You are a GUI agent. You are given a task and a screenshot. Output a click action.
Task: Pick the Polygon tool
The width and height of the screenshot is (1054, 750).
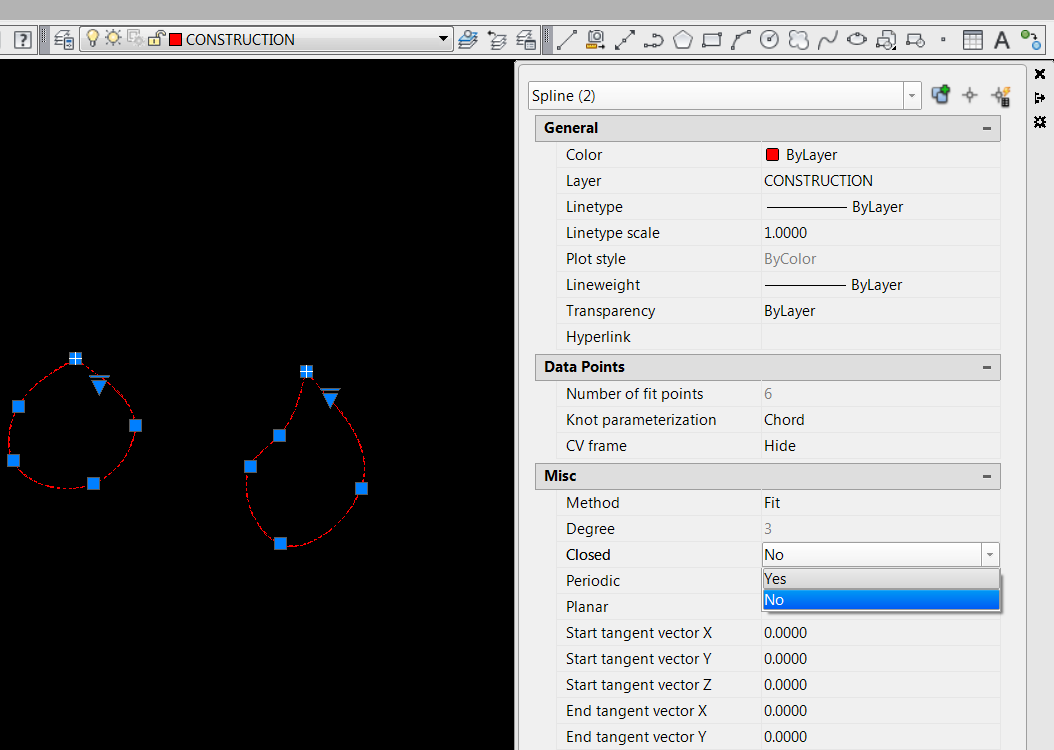[x=682, y=40]
